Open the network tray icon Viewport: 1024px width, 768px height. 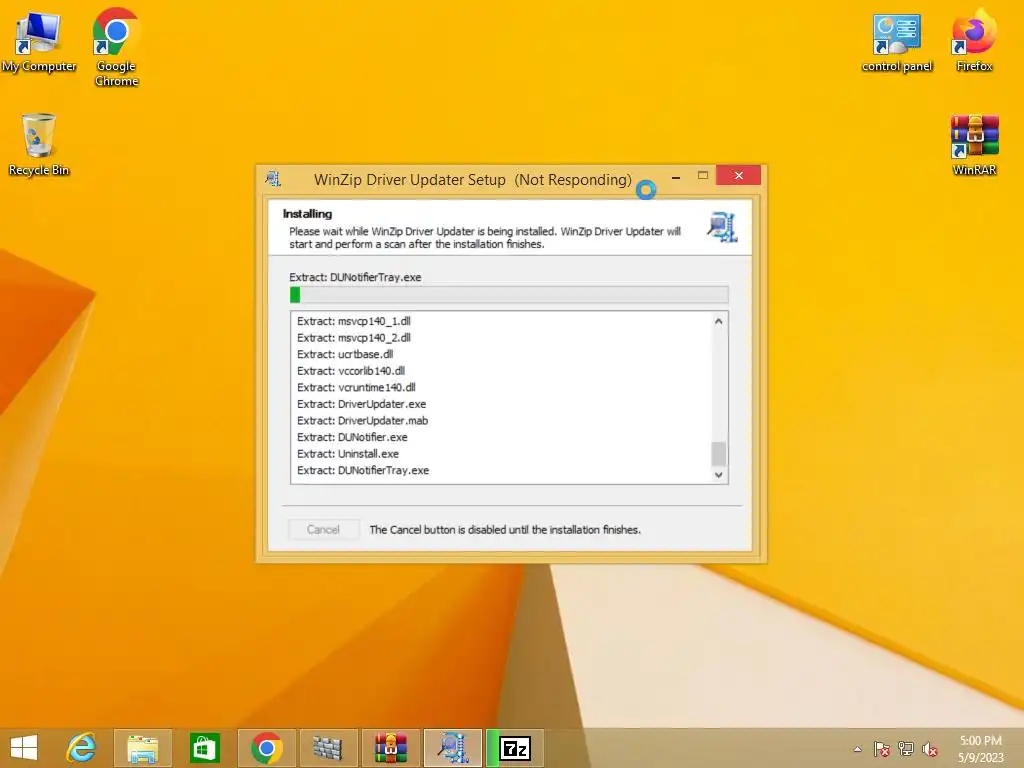[x=906, y=749]
